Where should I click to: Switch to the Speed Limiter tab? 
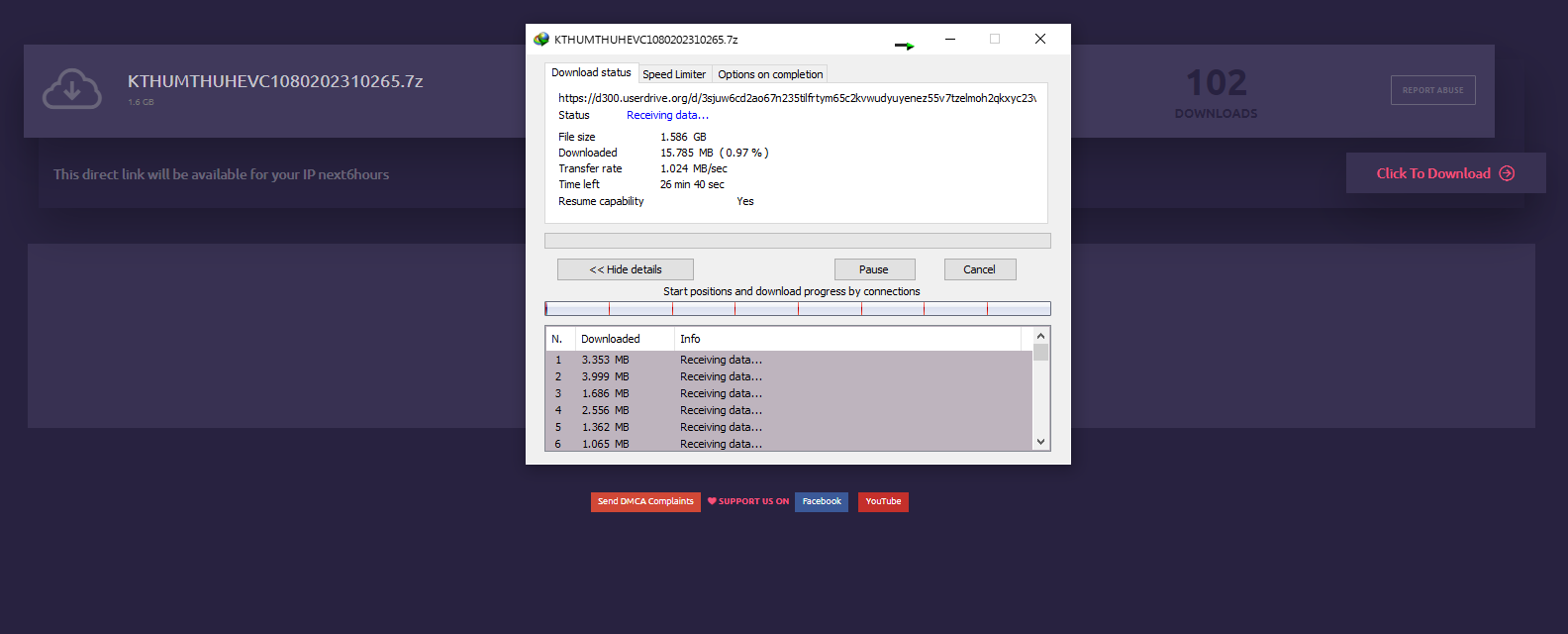click(674, 74)
